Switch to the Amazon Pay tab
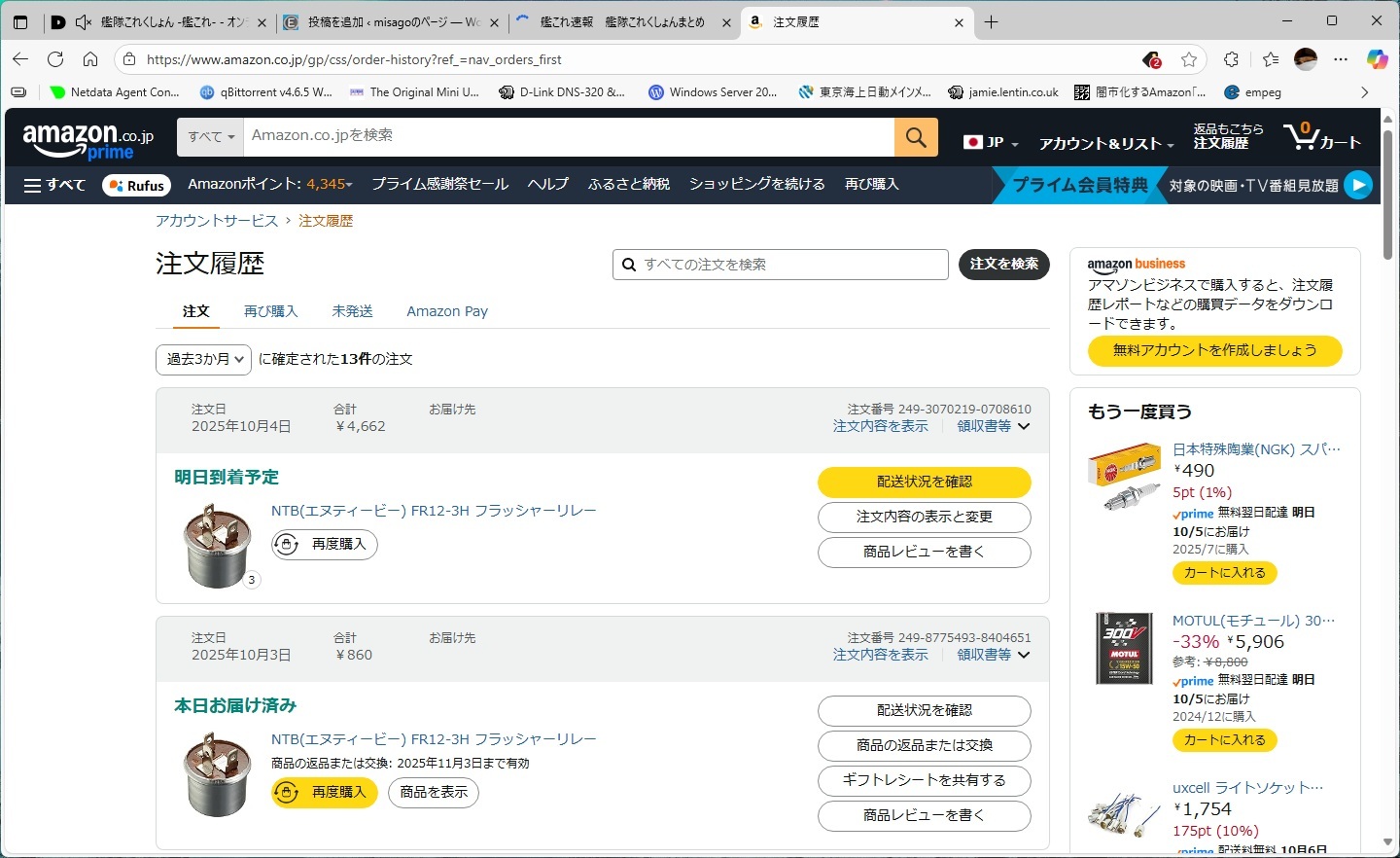 [x=447, y=311]
